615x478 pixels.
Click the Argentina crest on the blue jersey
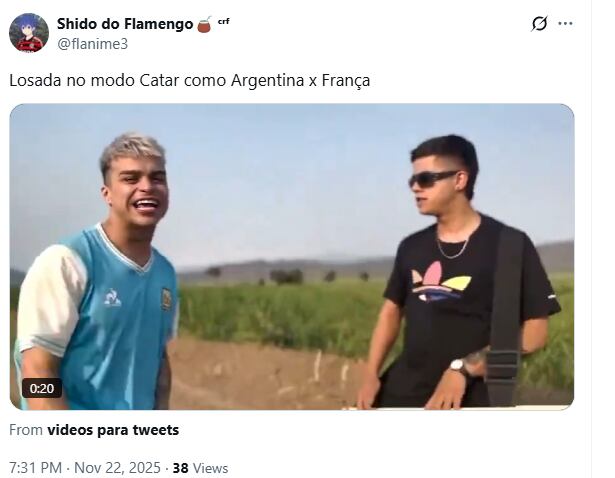(x=167, y=298)
